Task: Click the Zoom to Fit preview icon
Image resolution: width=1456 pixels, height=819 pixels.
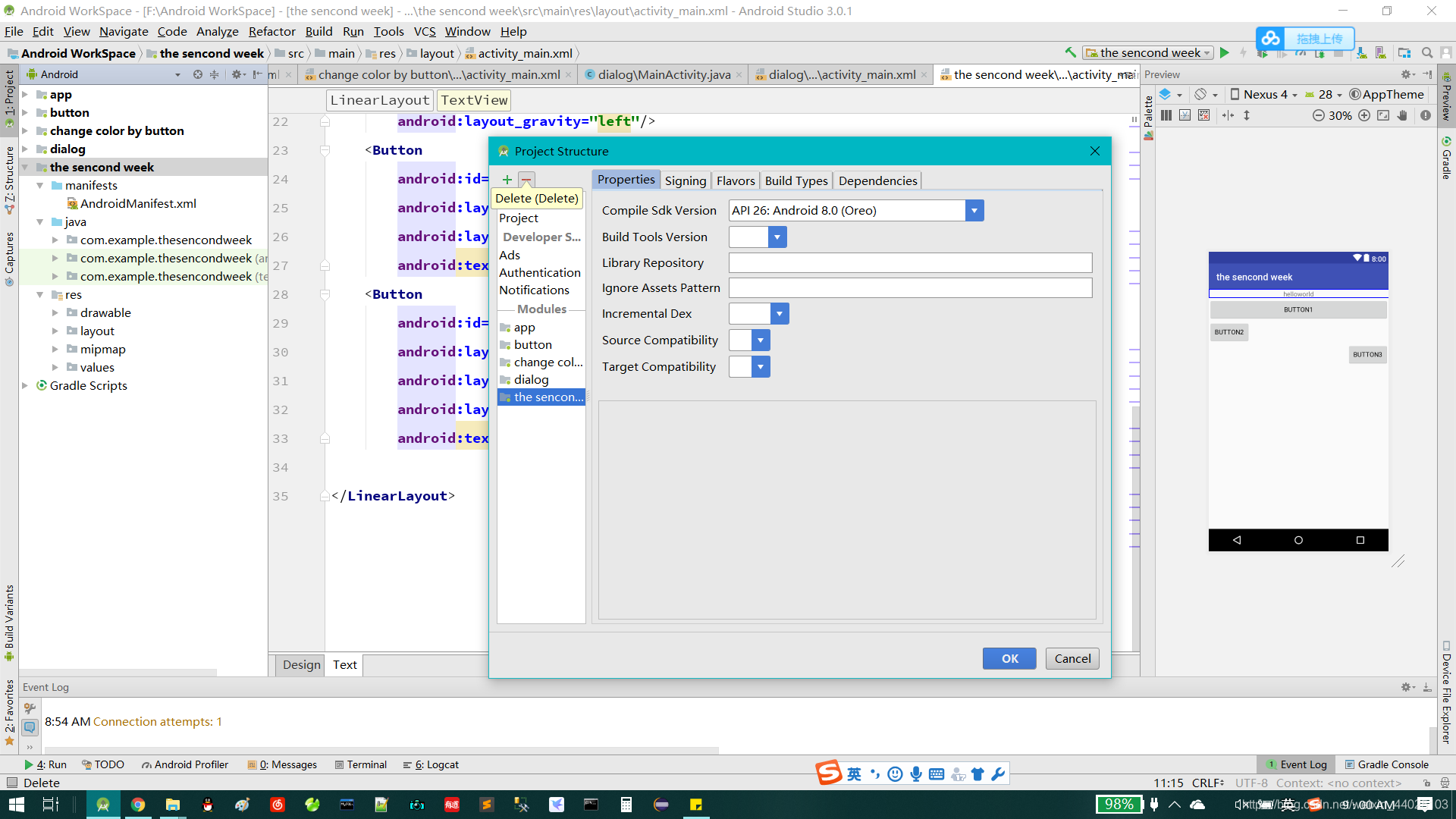Action: click(x=1383, y=115)
